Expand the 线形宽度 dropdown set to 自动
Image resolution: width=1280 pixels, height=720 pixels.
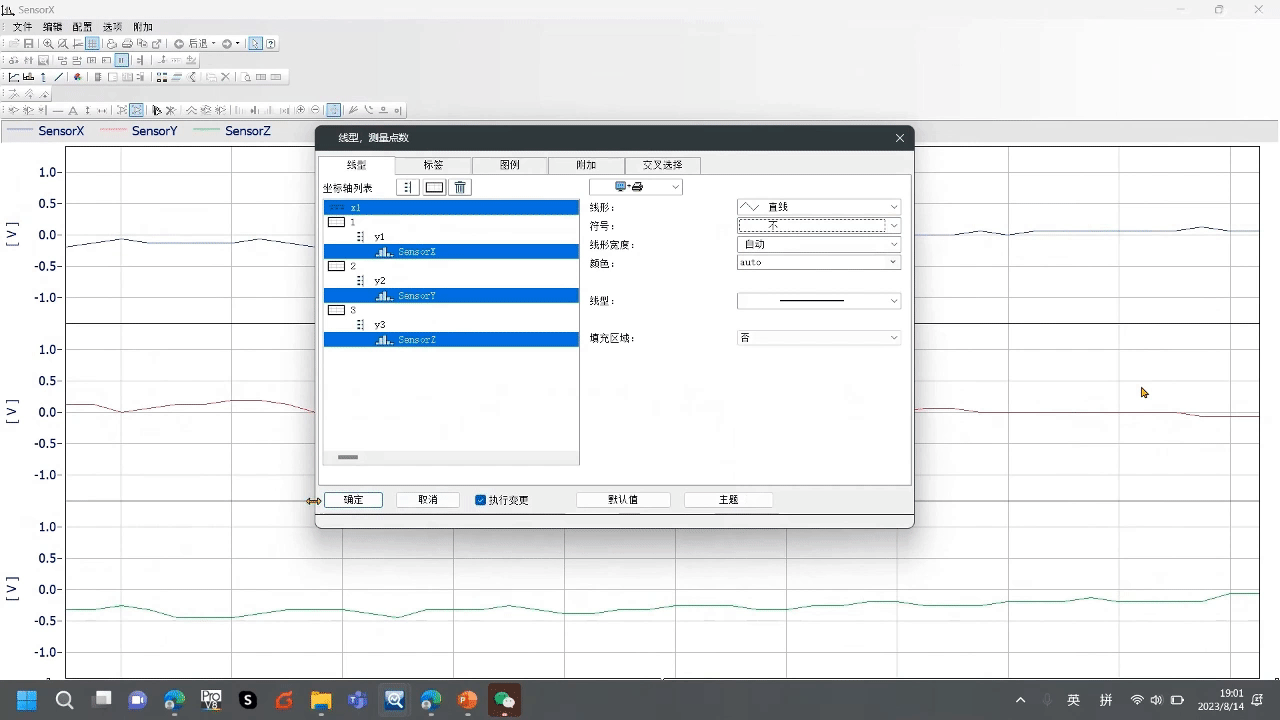(x=818, y=244)
